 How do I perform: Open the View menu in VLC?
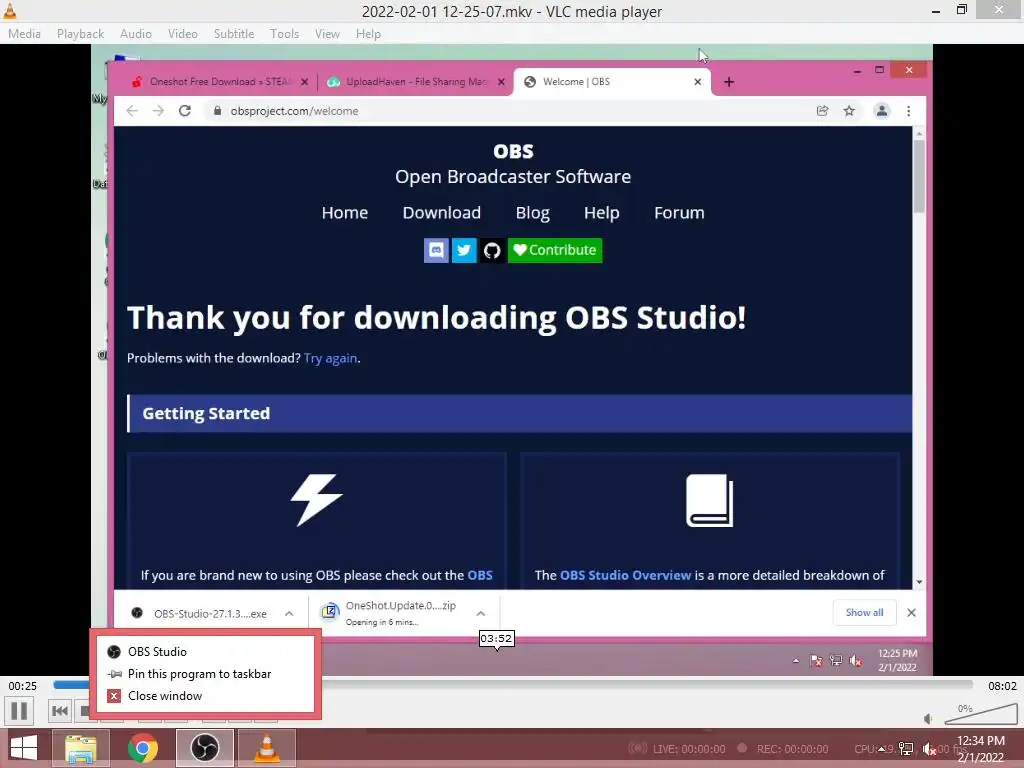click(x=327, y=34)
